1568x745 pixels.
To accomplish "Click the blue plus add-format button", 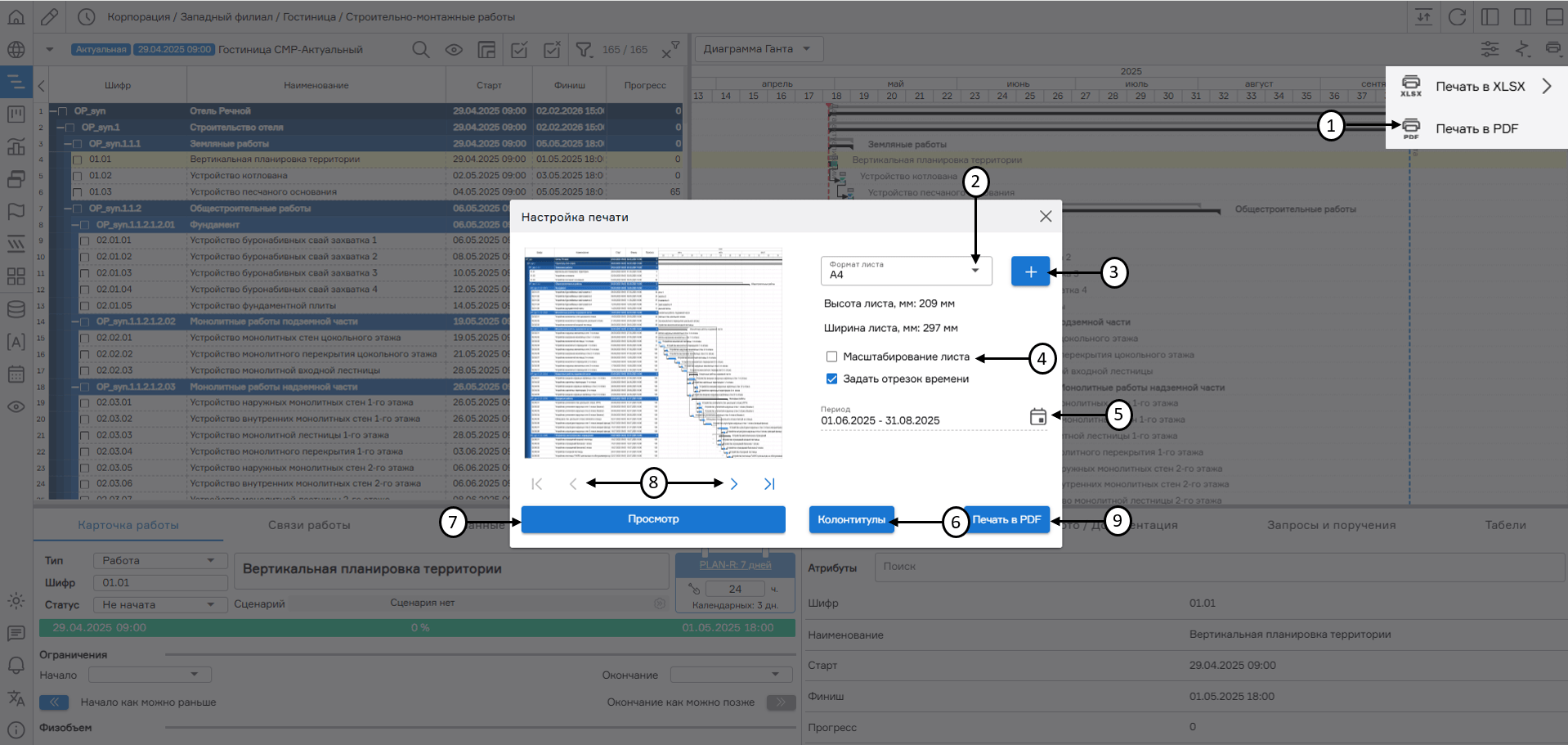I will tap(1030, 272).
